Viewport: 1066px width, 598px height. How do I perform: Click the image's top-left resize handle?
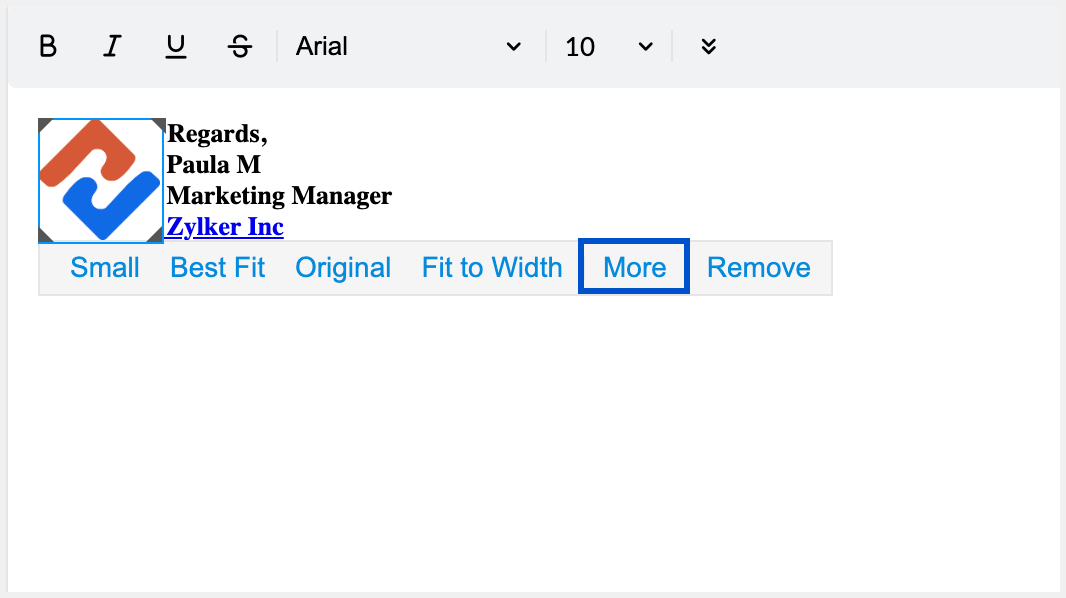44,124
